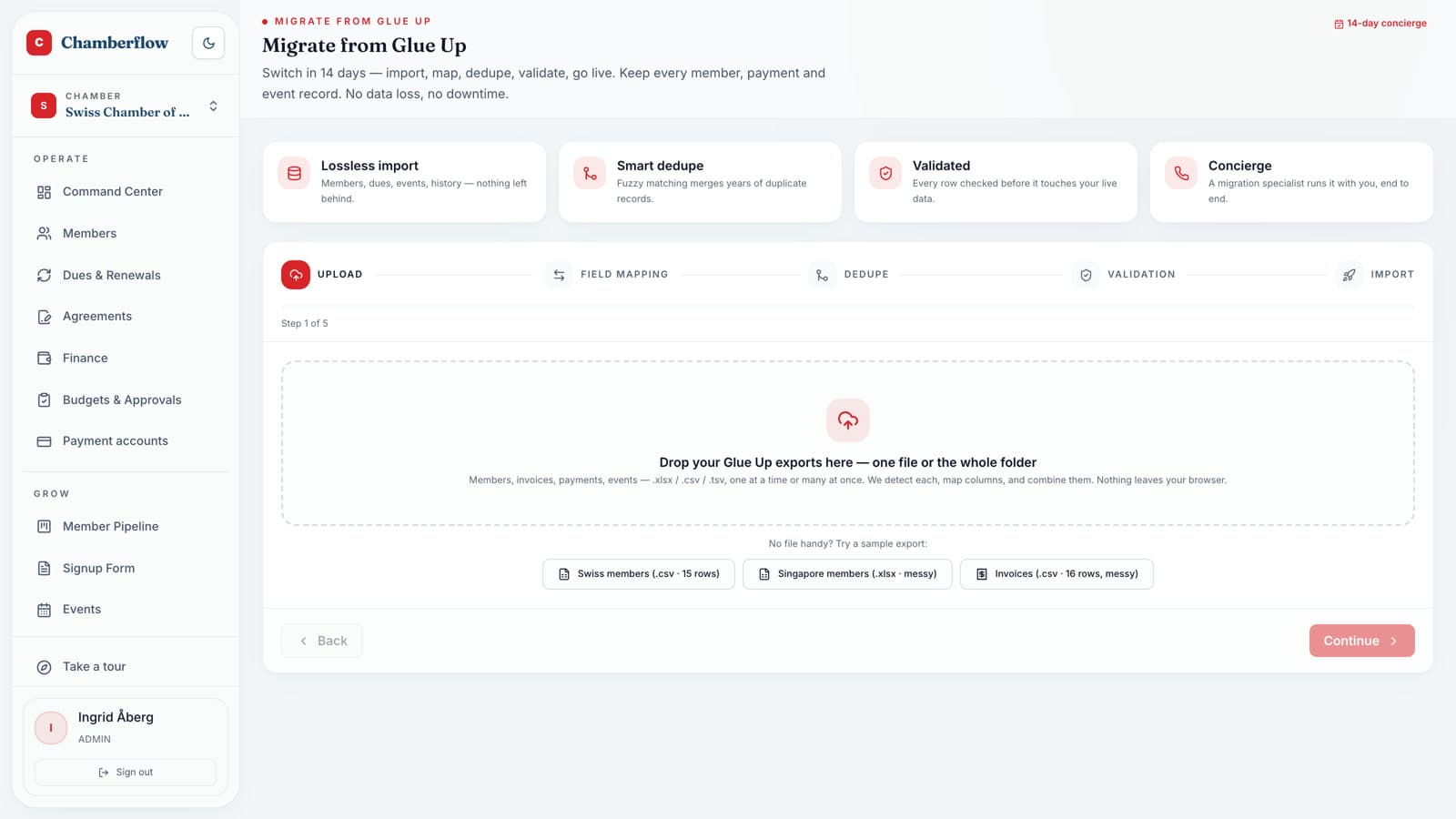This screenshot has width=1456, height=819.
Task: Click the Command Center grid icon
Action: (x=44, y=192)
